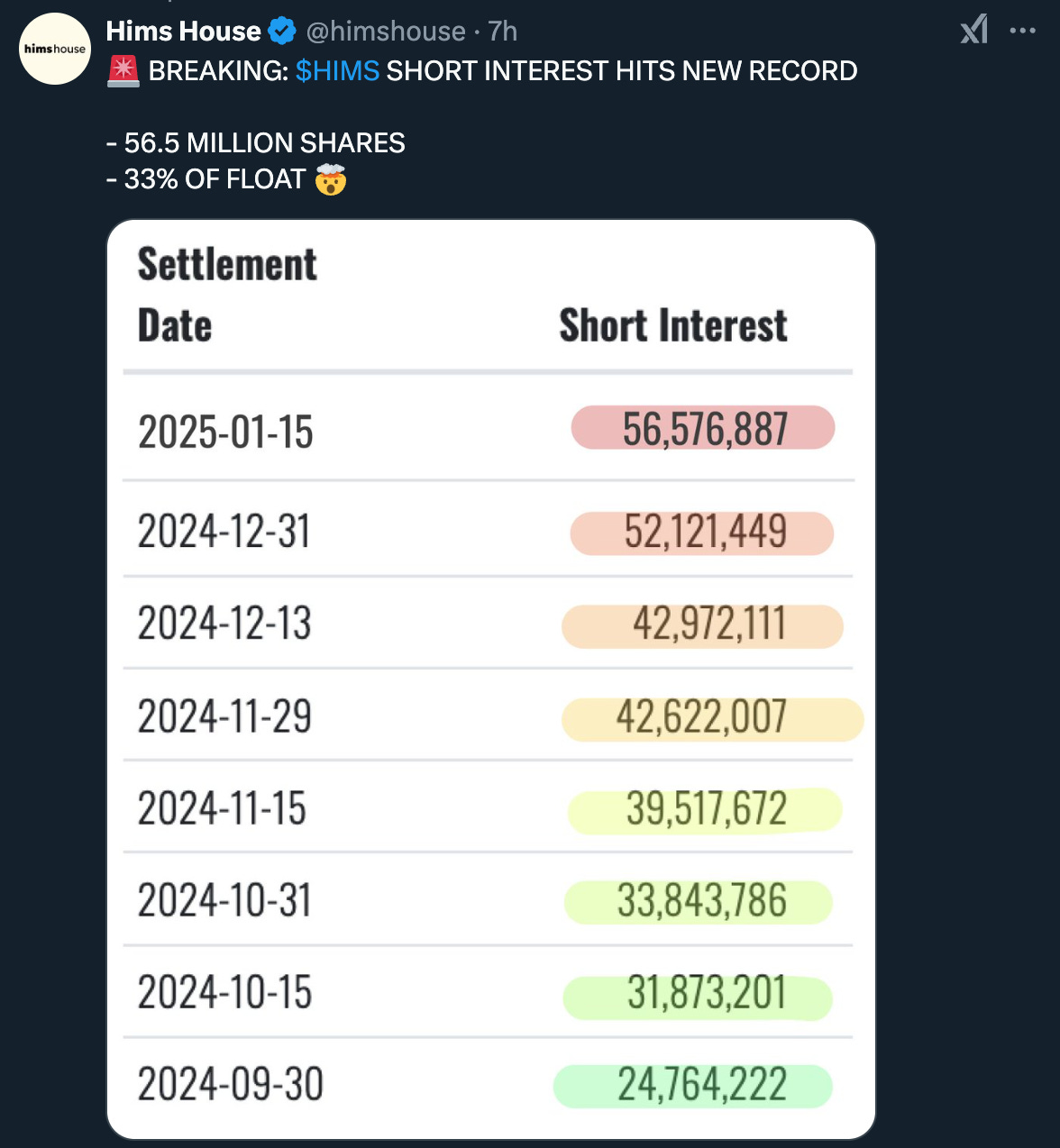Image resolution: width=1060 pixels, height=1148 pixels.
Task: Open the Grok icon on the tweet
Action: pos(973,30)
